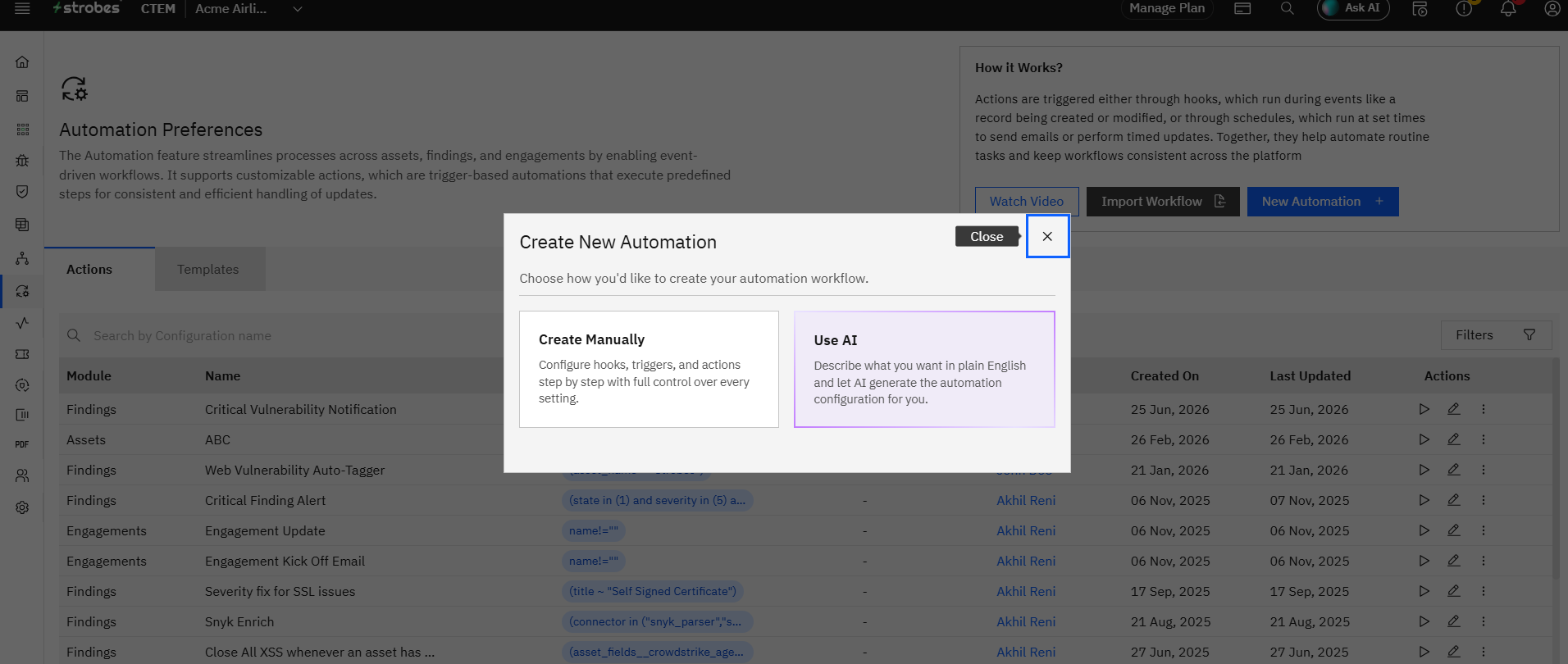The width and height of the screenshot is (1568, 664).
Task: Open Akhil Reni link in Critical Finding Alert row
Action: coord(1026,500)
